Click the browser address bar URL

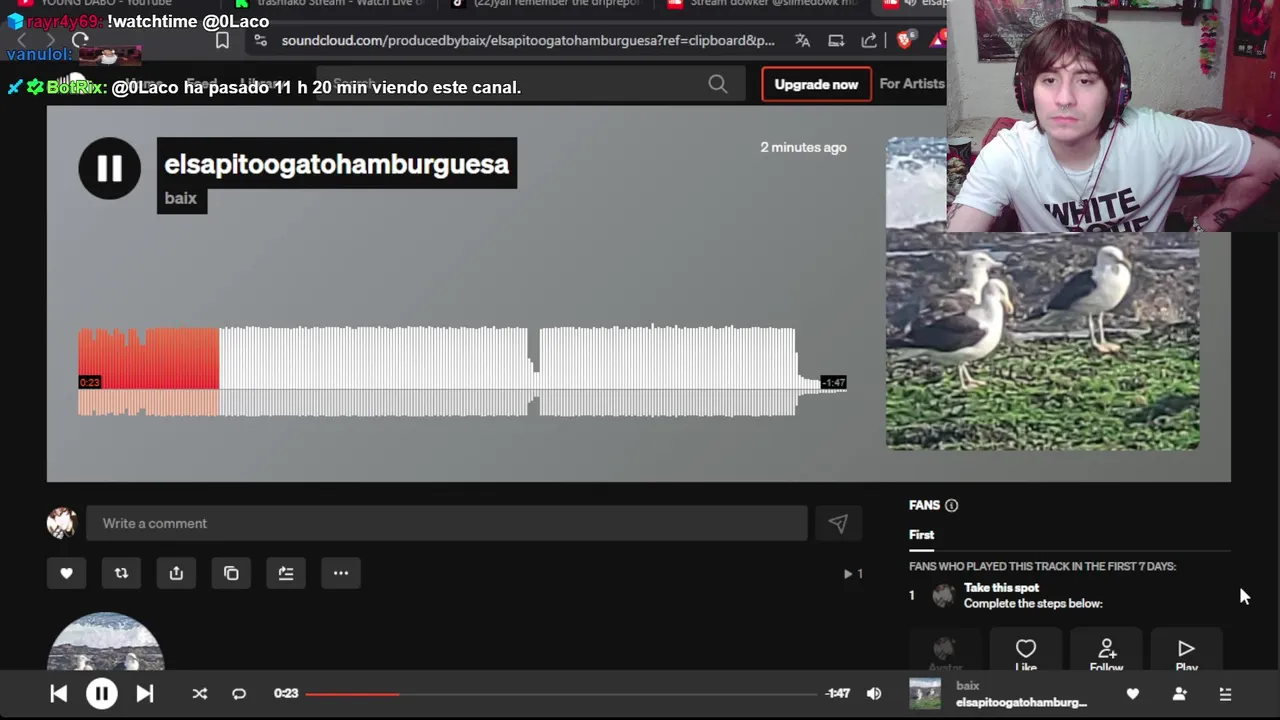coord(528,41)
